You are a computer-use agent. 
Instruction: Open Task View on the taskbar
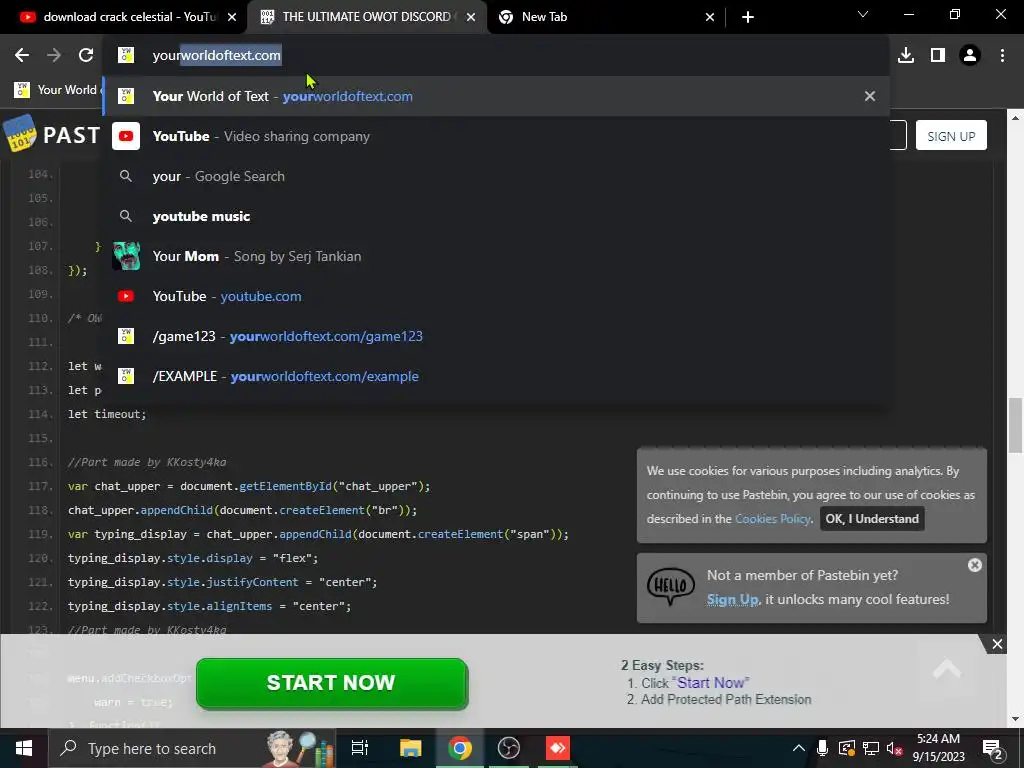point(360,748)
